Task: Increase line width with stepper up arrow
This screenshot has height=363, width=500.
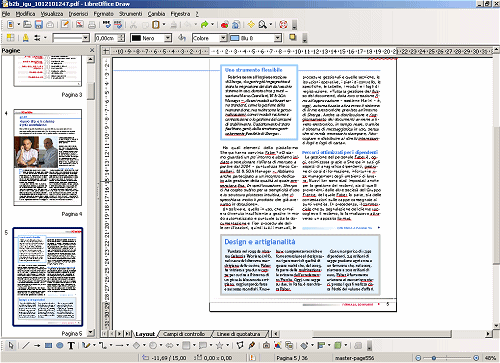Action: click(122, 36)
